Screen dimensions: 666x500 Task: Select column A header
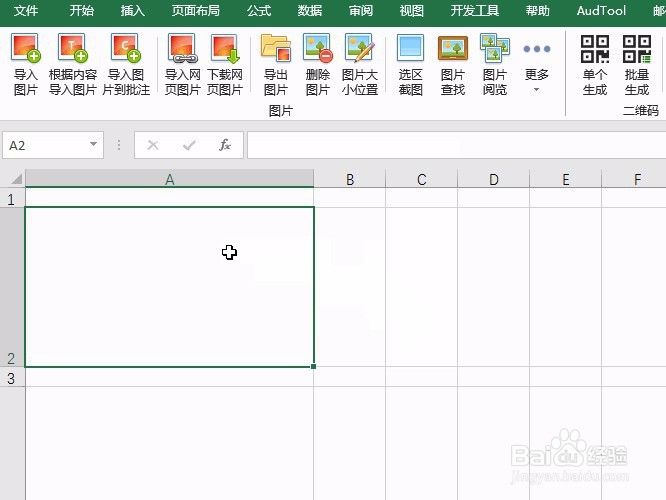point(169,179)
